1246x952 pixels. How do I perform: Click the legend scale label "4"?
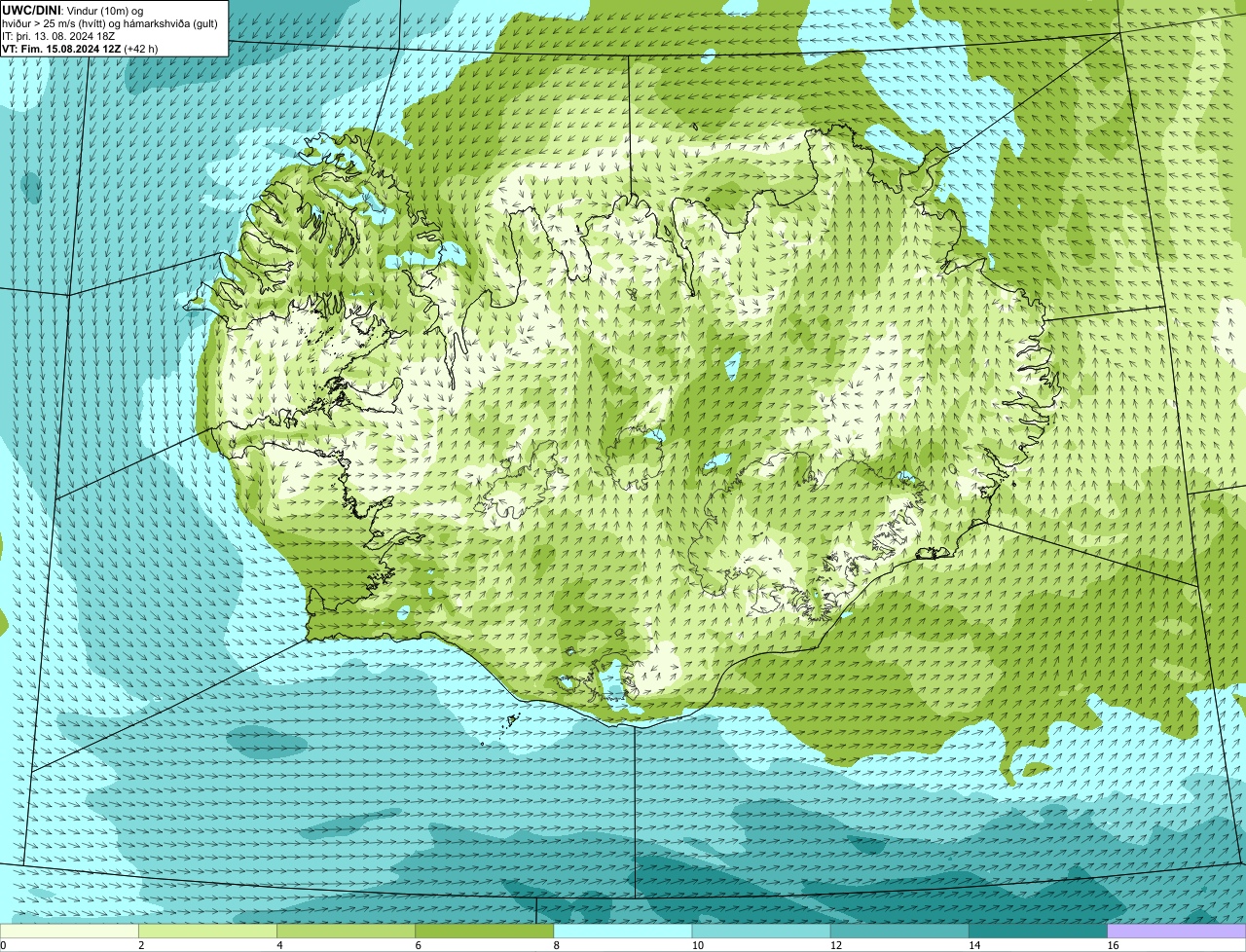[279, 945]
